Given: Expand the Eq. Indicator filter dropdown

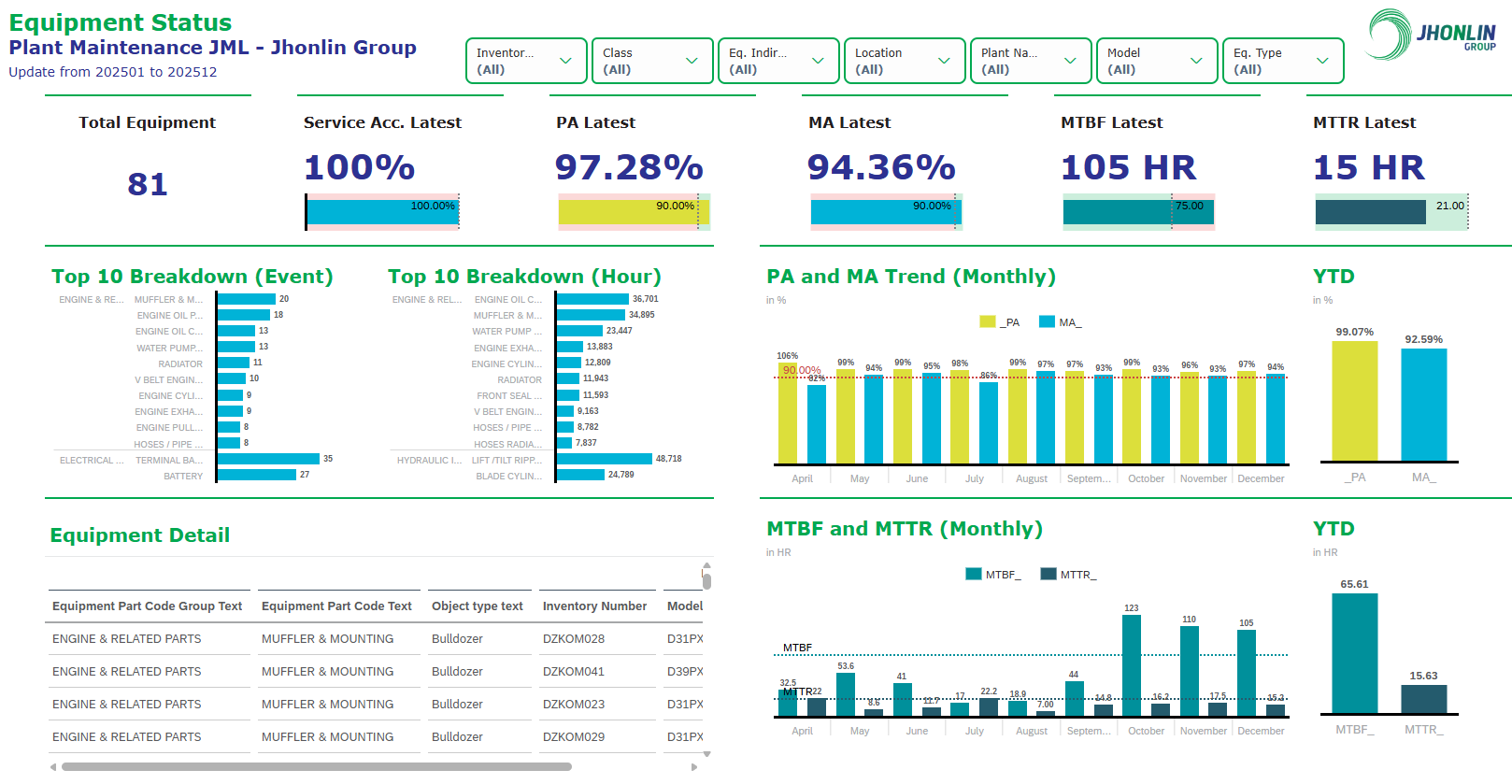Looking at the screenshot, I should coord(778,61).
